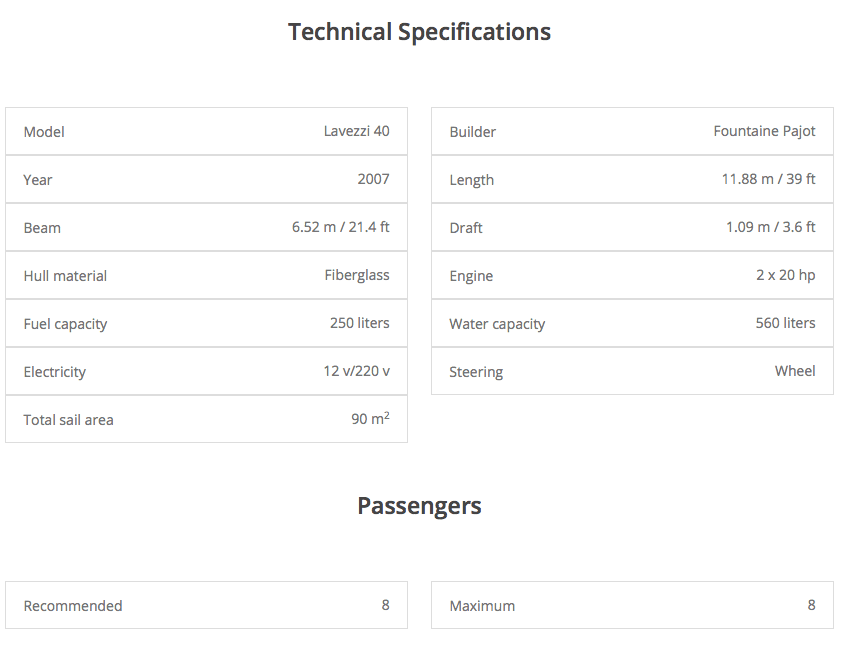Viewport: 844px width, 655px height.
Task: Click the 90 m² sail area value
Action: point(369,419)
